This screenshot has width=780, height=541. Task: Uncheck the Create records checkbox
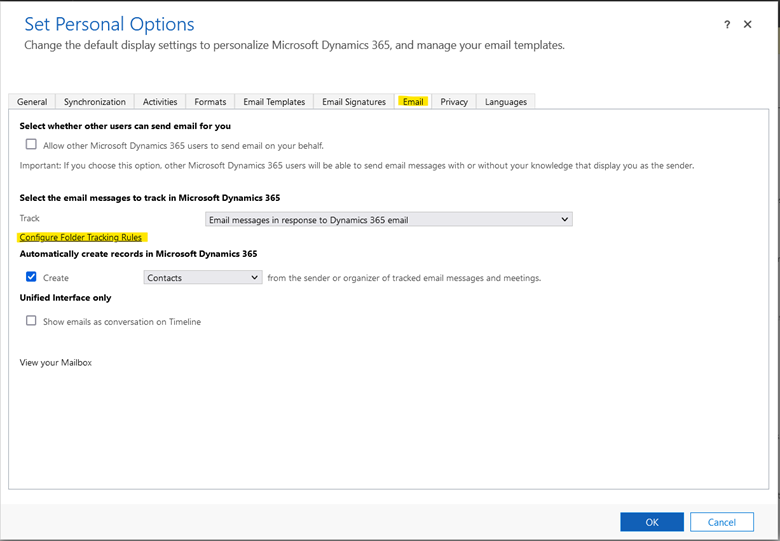pyautogui.click(x=31, y=277)
